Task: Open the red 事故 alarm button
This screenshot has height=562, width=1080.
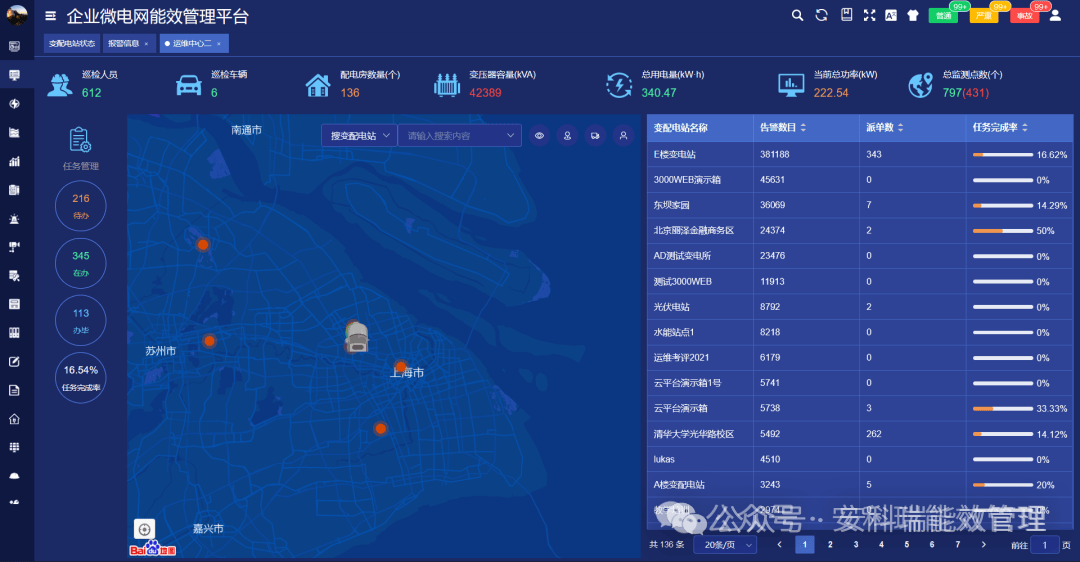Action: pos(1024,16)
